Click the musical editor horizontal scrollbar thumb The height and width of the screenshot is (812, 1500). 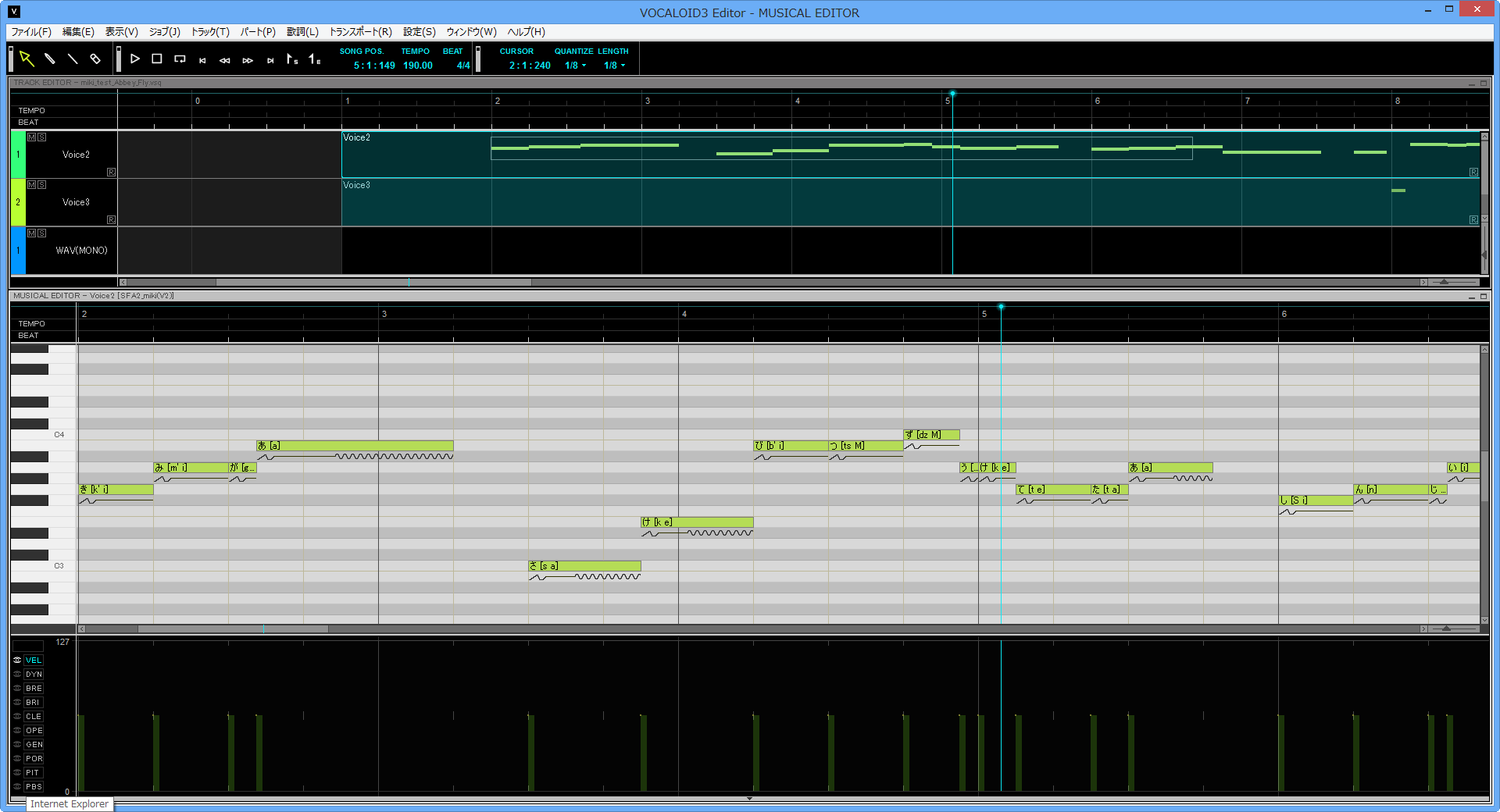233,629
